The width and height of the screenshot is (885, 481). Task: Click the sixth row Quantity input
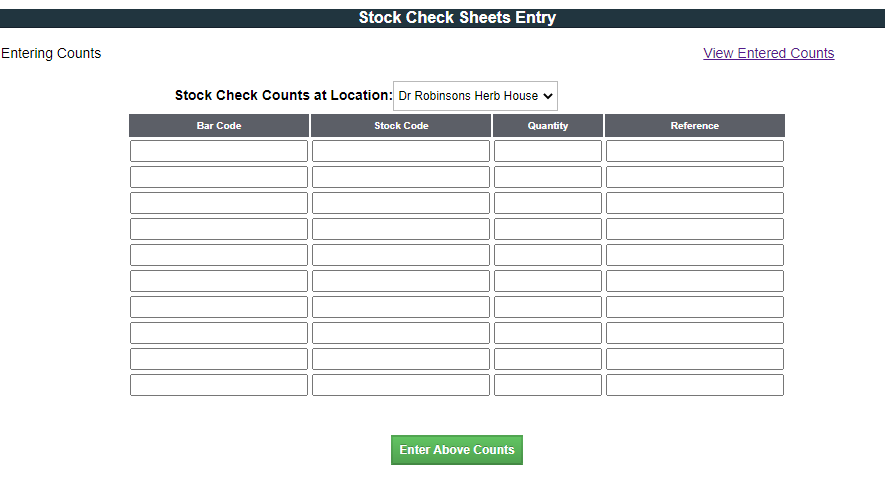pyautogui.click(x=548, y=281)
